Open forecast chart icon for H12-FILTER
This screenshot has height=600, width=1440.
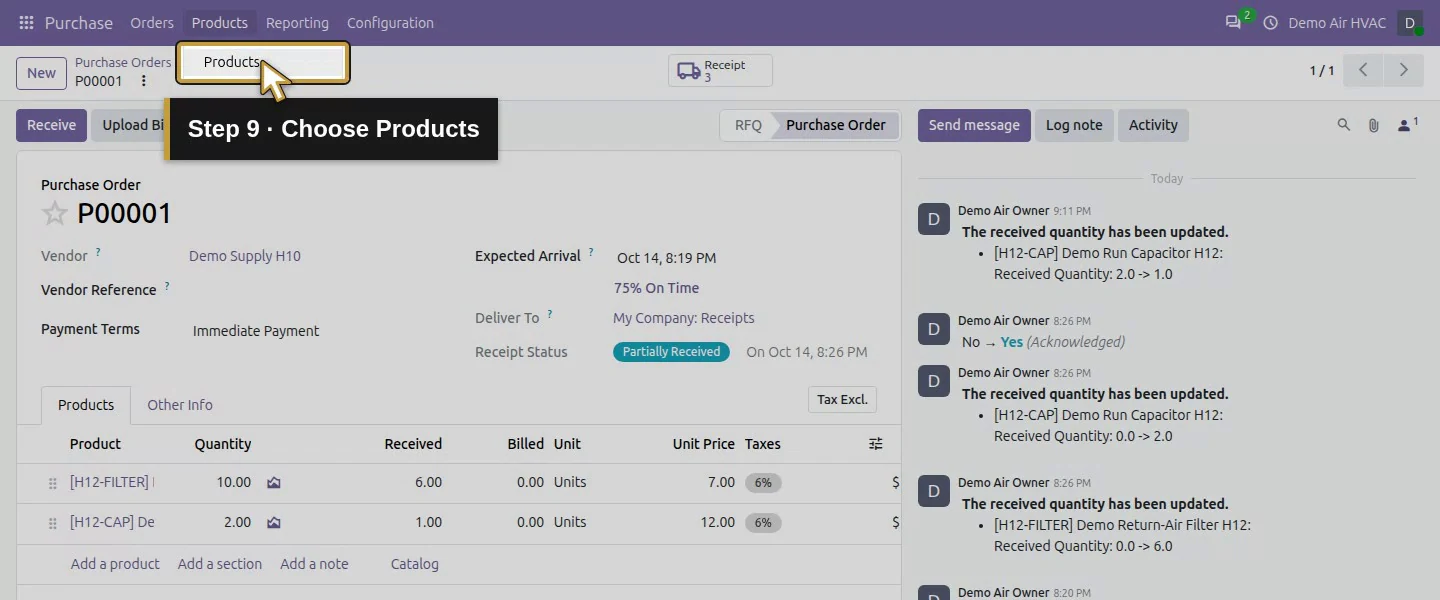(x=274, y=482)
